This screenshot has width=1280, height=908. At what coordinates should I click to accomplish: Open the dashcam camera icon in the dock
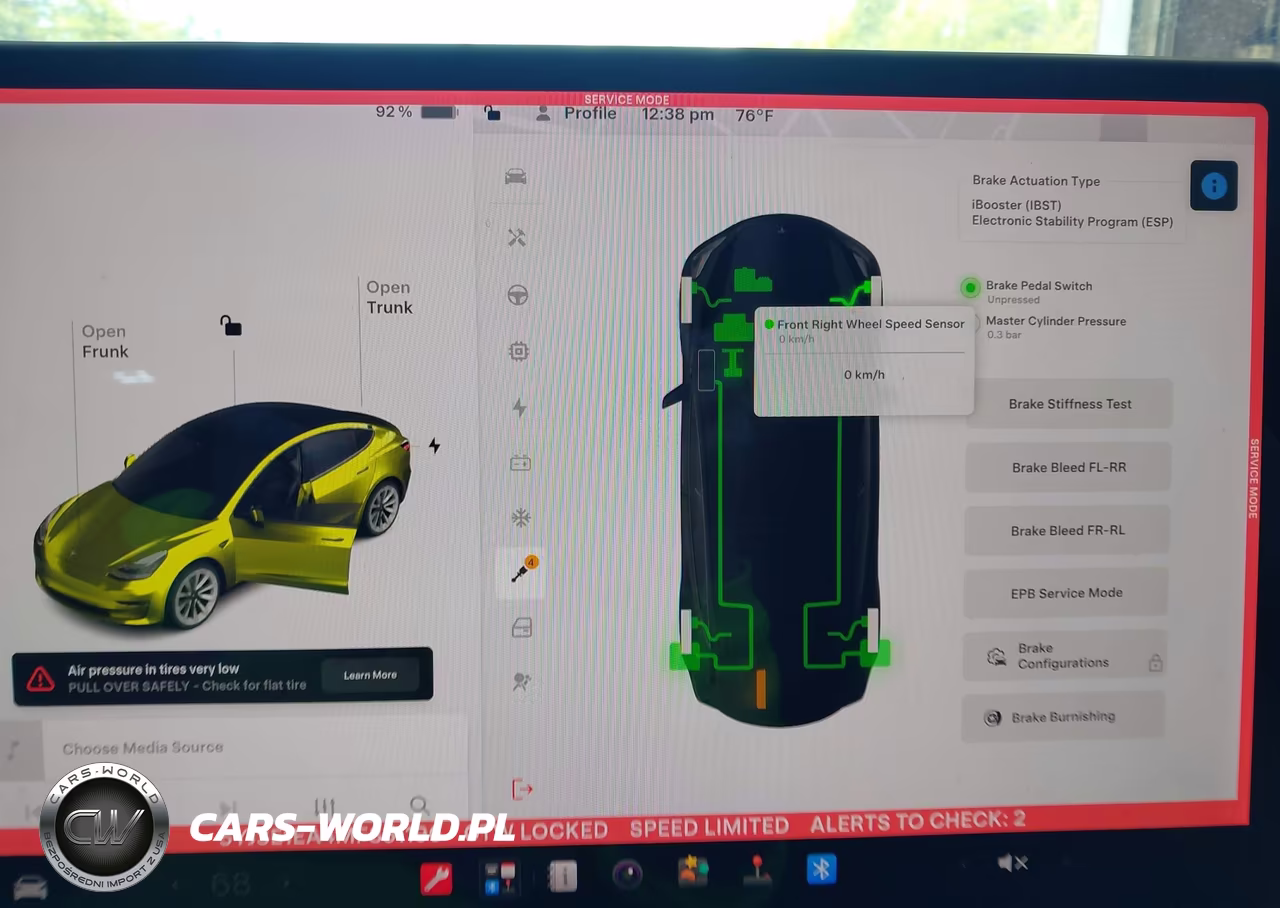point(627,874)
